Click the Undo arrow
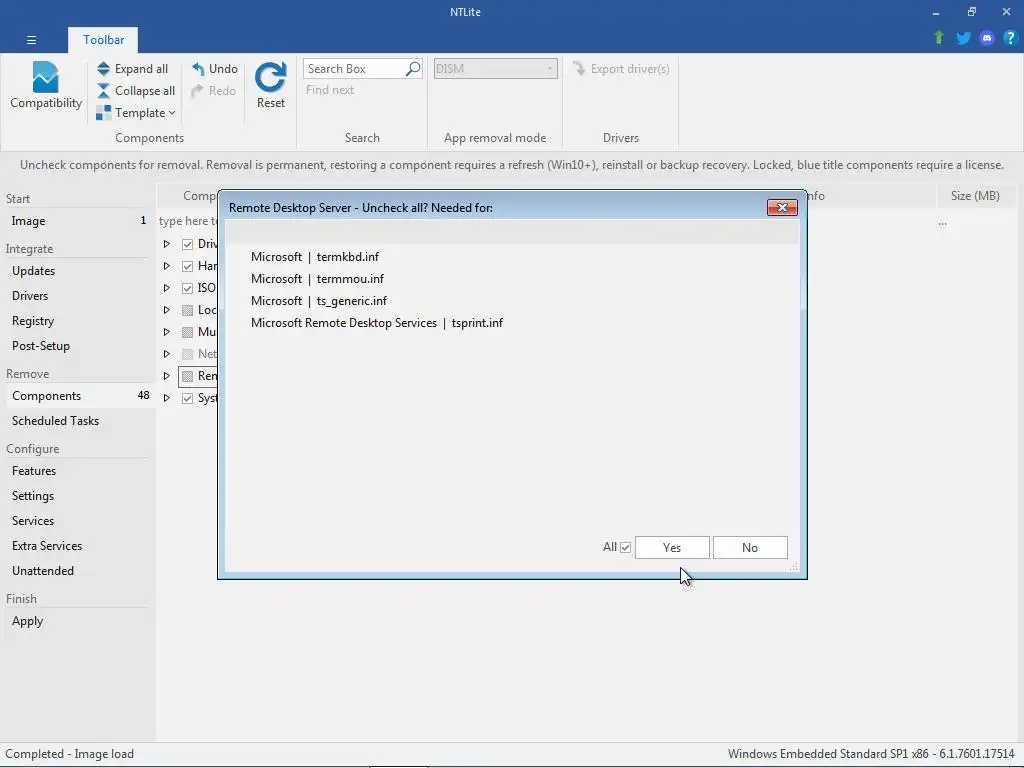Image resolution: width=1024 pixels, height=768 pixels. [198, 69]
